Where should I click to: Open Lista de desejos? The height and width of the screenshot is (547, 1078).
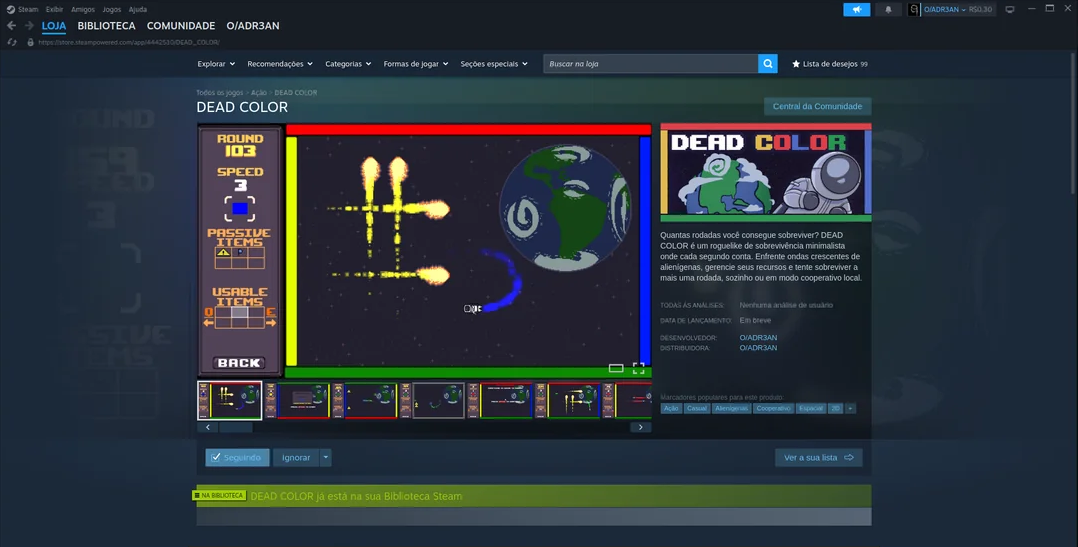[x=830, y=64]
